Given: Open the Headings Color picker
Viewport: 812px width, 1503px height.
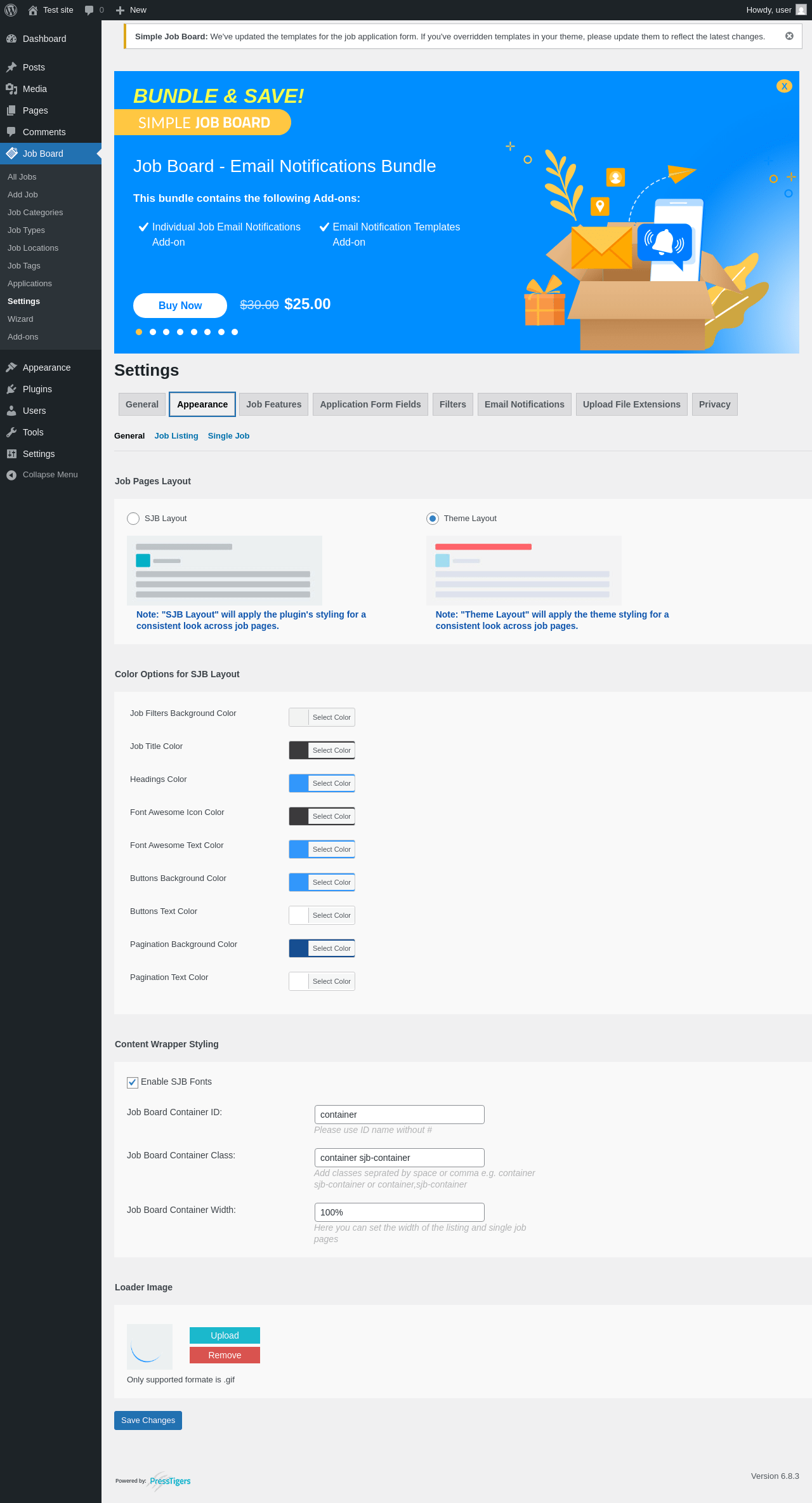Looking at the screenshot, I should click(x=322, y=783).
